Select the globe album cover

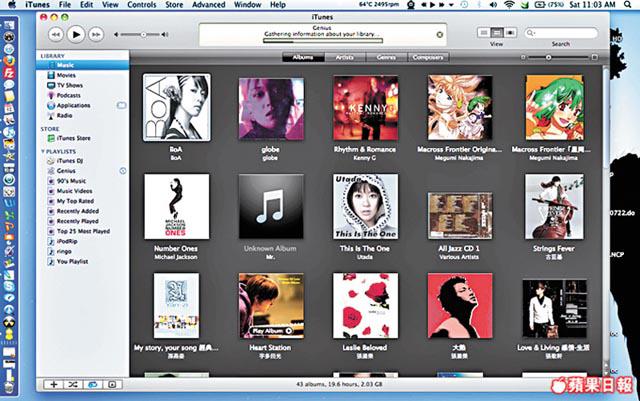(x=271, y=109)
